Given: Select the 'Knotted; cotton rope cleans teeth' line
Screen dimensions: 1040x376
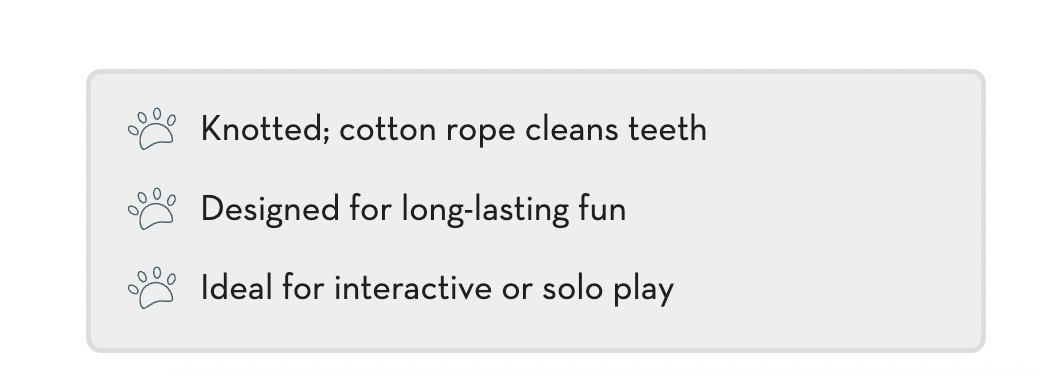Looking at the screenshot, I should pos(454,129).
